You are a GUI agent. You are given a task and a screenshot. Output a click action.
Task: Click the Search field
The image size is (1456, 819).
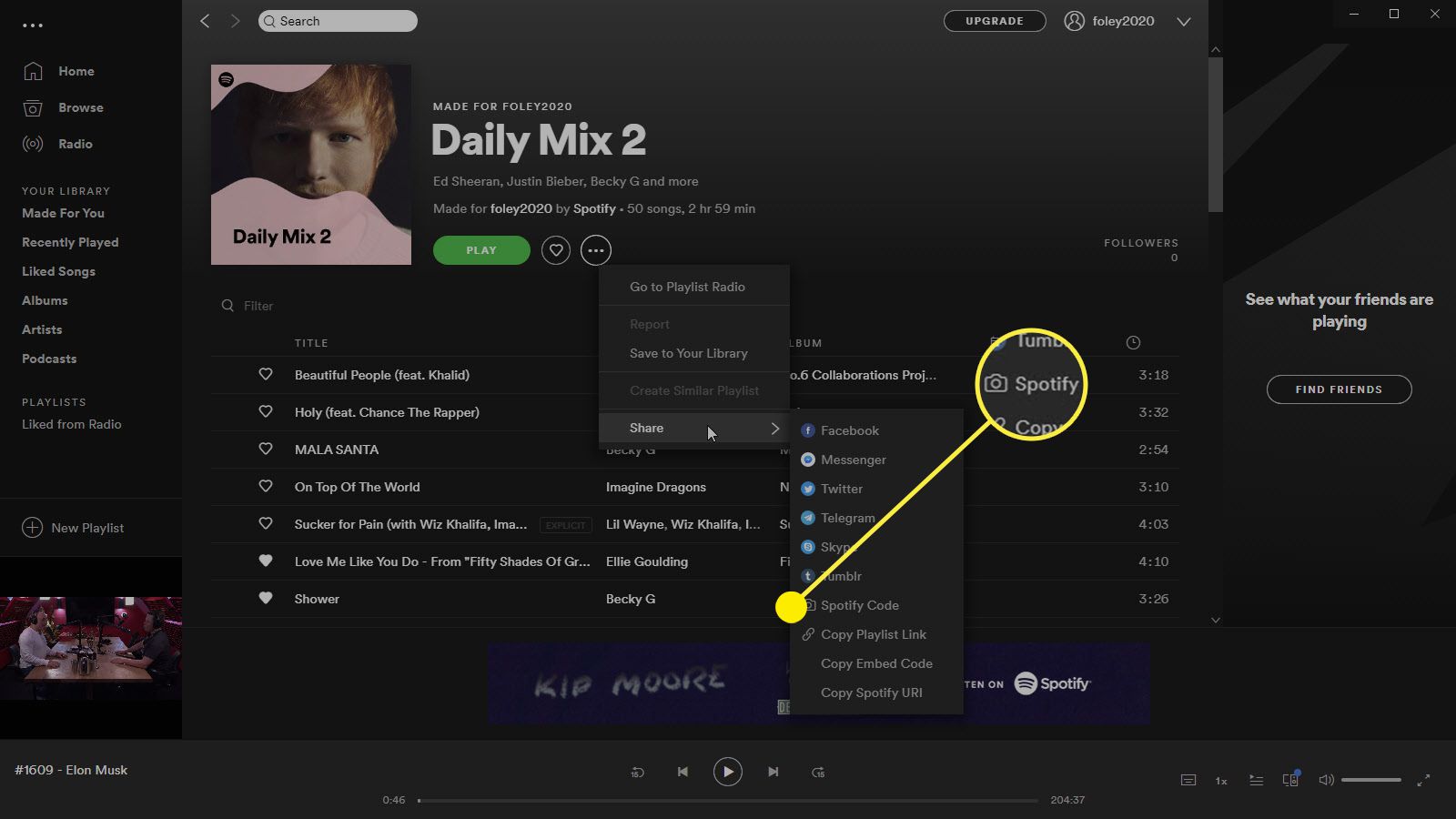(338, 21)
